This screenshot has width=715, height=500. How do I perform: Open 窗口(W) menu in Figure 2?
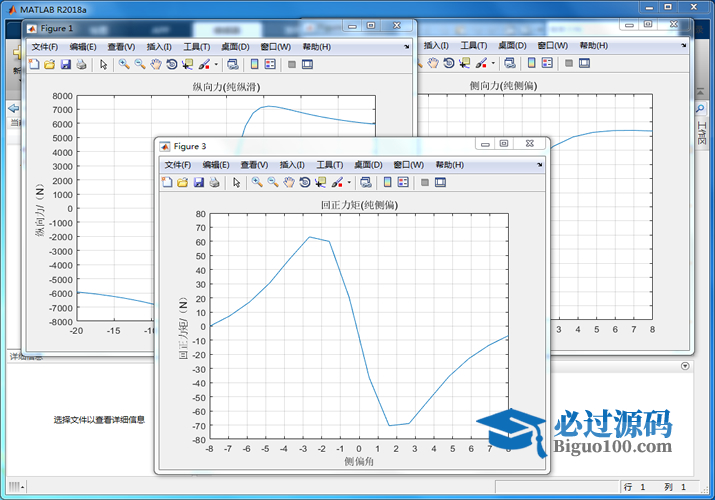click(553, 46)
